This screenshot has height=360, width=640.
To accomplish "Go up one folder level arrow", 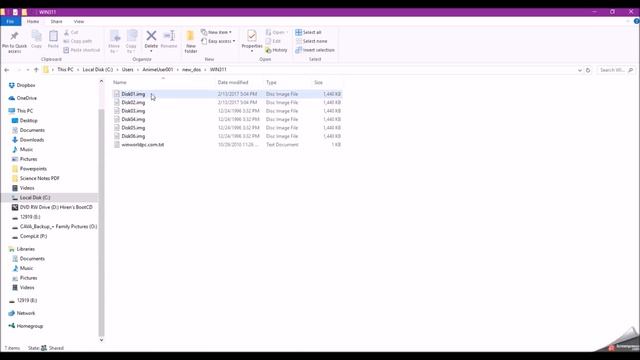I will (36, 70).
